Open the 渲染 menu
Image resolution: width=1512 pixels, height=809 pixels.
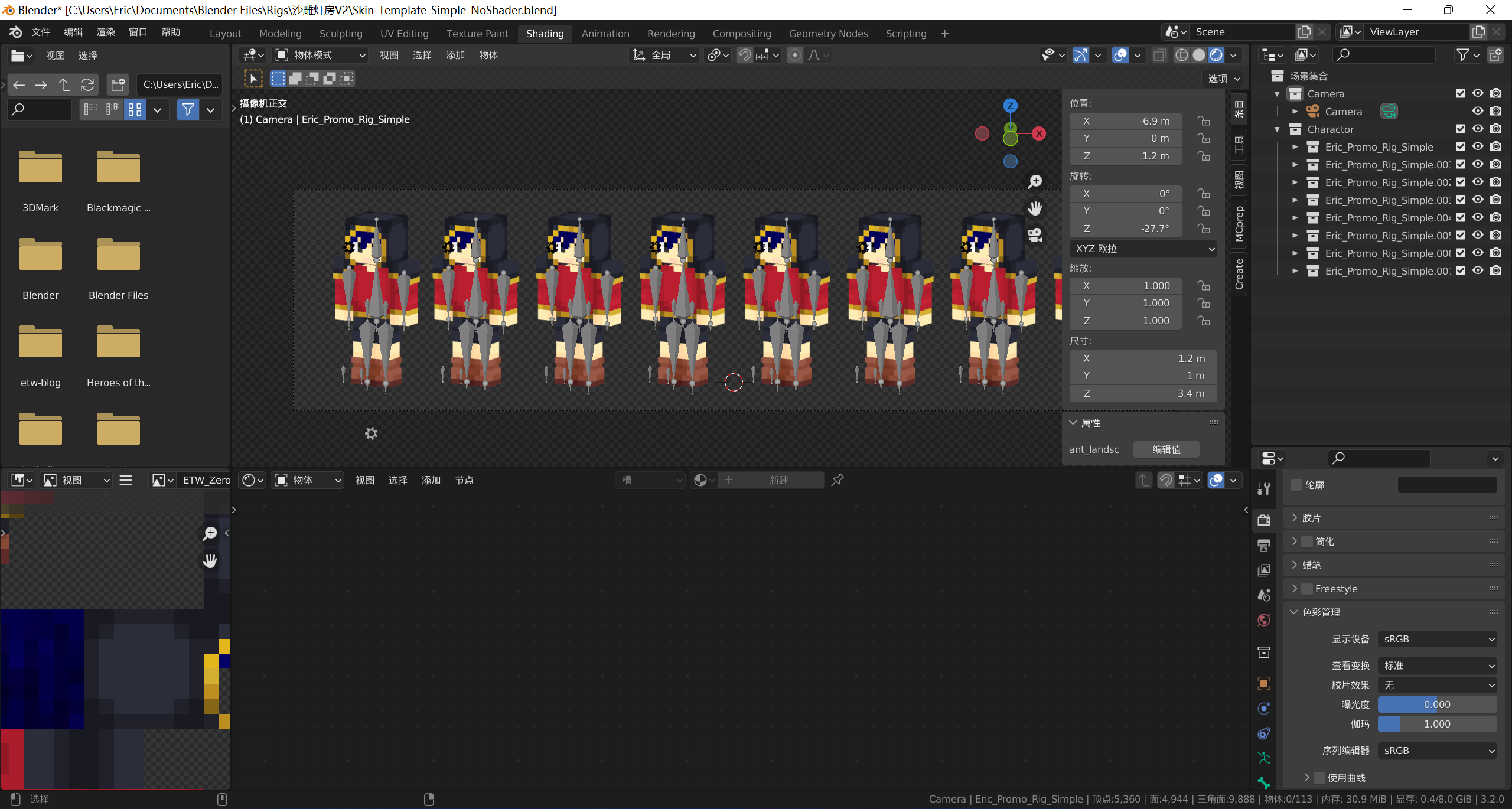pyautogui.click(x=106, y=32)
